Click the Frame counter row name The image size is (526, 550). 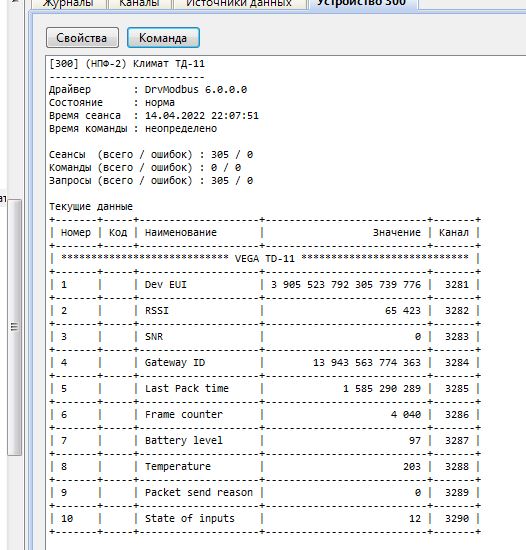tap(184, 414)
